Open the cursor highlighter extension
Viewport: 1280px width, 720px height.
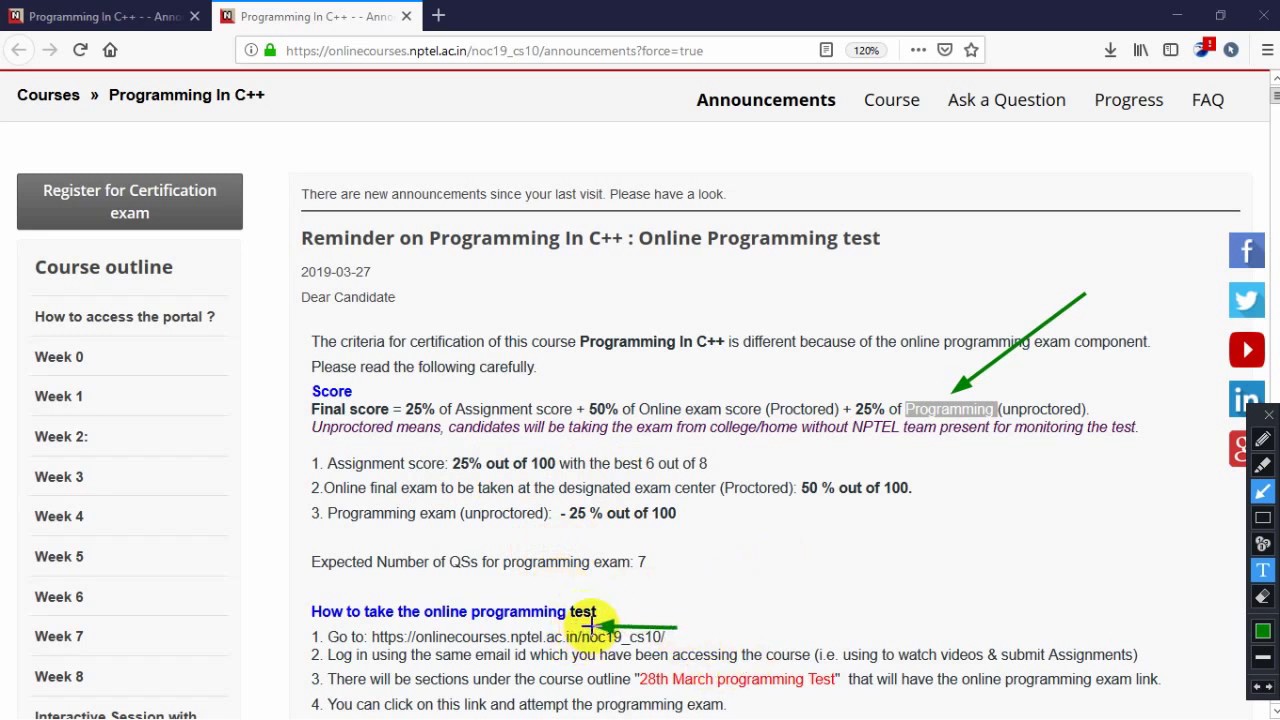coord(1231,50)
